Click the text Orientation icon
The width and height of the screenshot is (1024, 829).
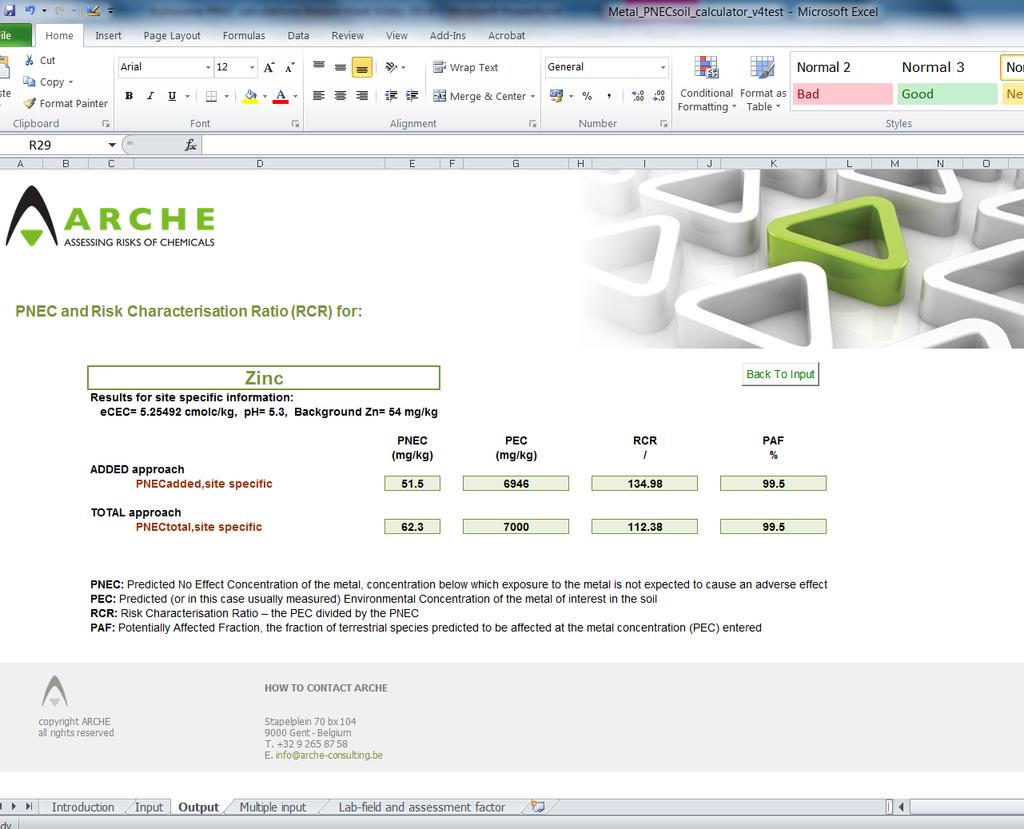tap(391, 67)
